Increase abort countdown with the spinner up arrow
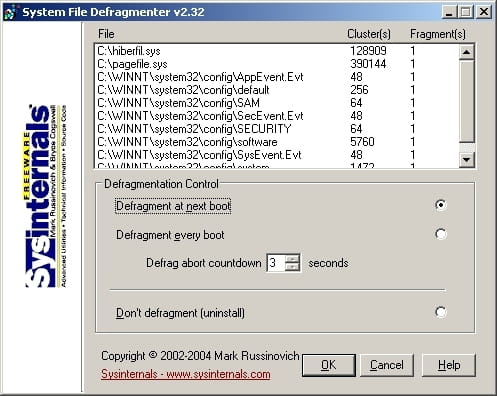The height and width of the screenshot is (396, 497). [293, 259]
